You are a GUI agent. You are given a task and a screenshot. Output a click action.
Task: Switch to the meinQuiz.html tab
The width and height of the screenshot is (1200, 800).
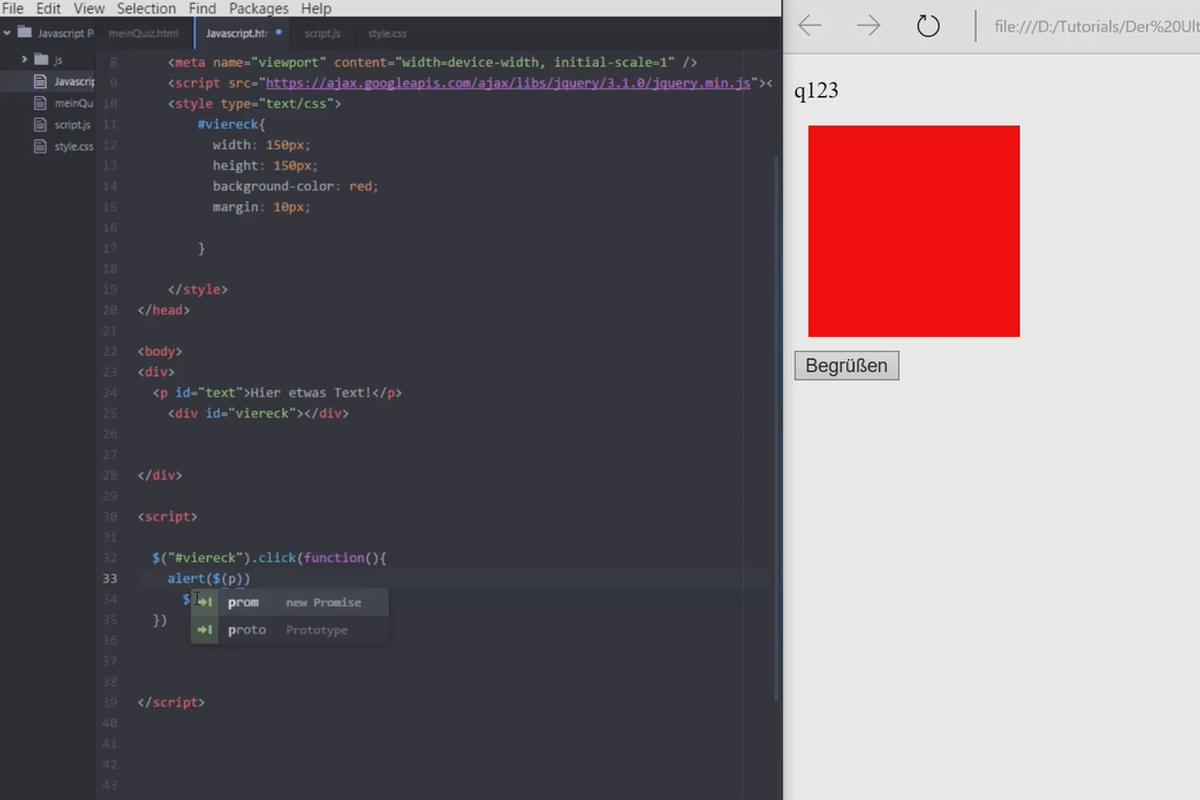144,33
